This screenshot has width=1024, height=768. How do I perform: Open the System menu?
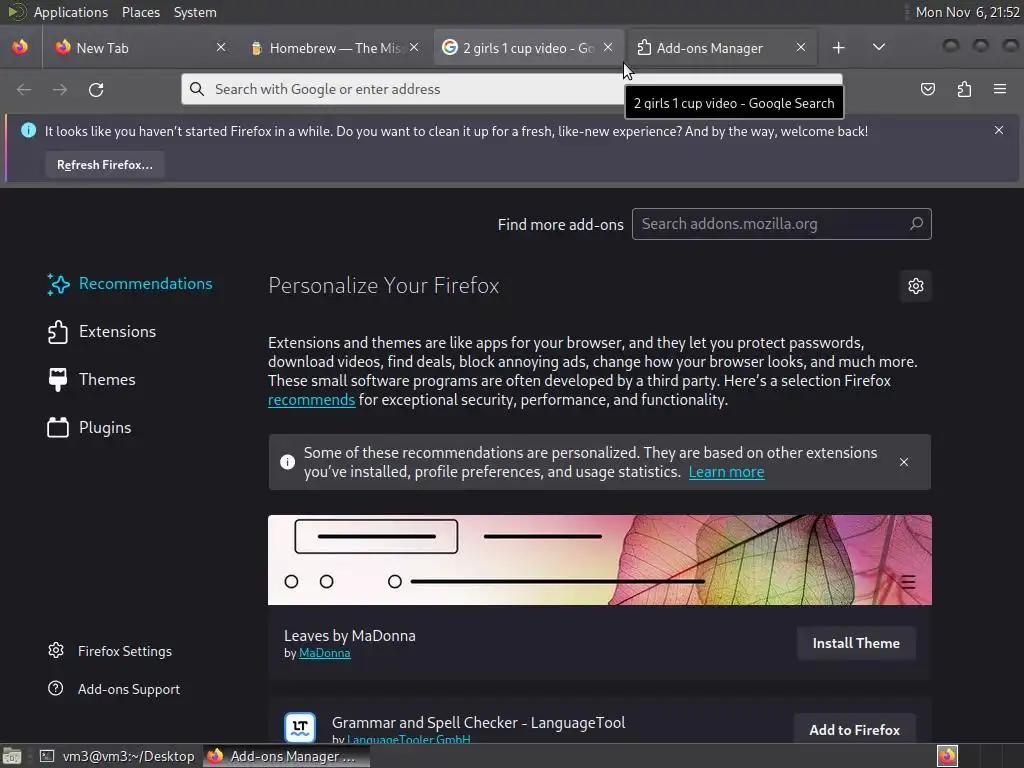pyautogui.click(x=195, y=12)
